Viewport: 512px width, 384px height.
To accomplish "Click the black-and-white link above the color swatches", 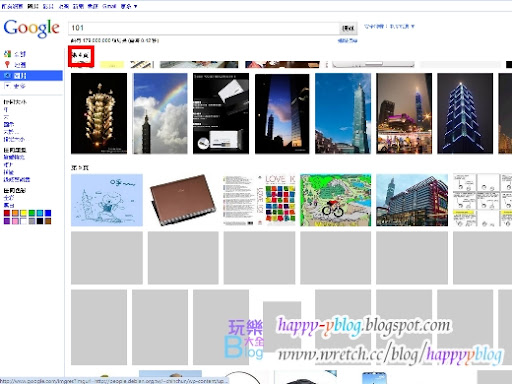I will (9, 205).
